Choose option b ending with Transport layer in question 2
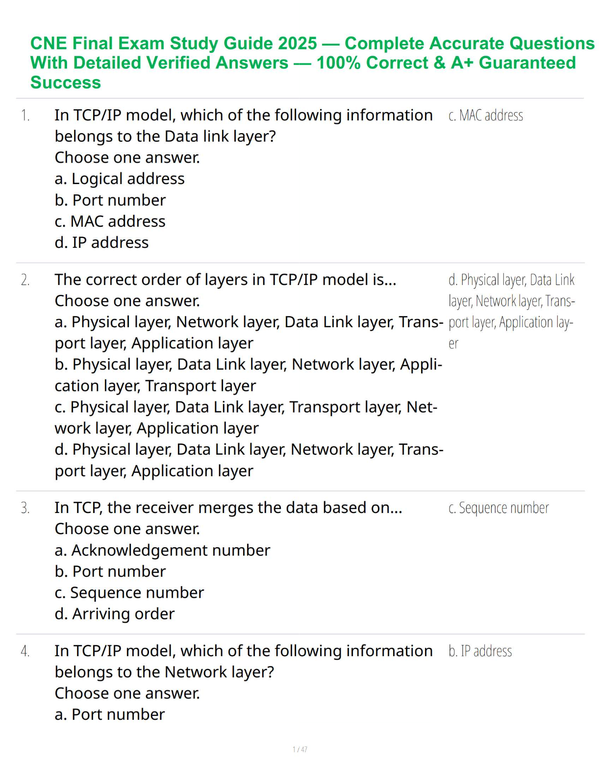 [x=249, y=375]
